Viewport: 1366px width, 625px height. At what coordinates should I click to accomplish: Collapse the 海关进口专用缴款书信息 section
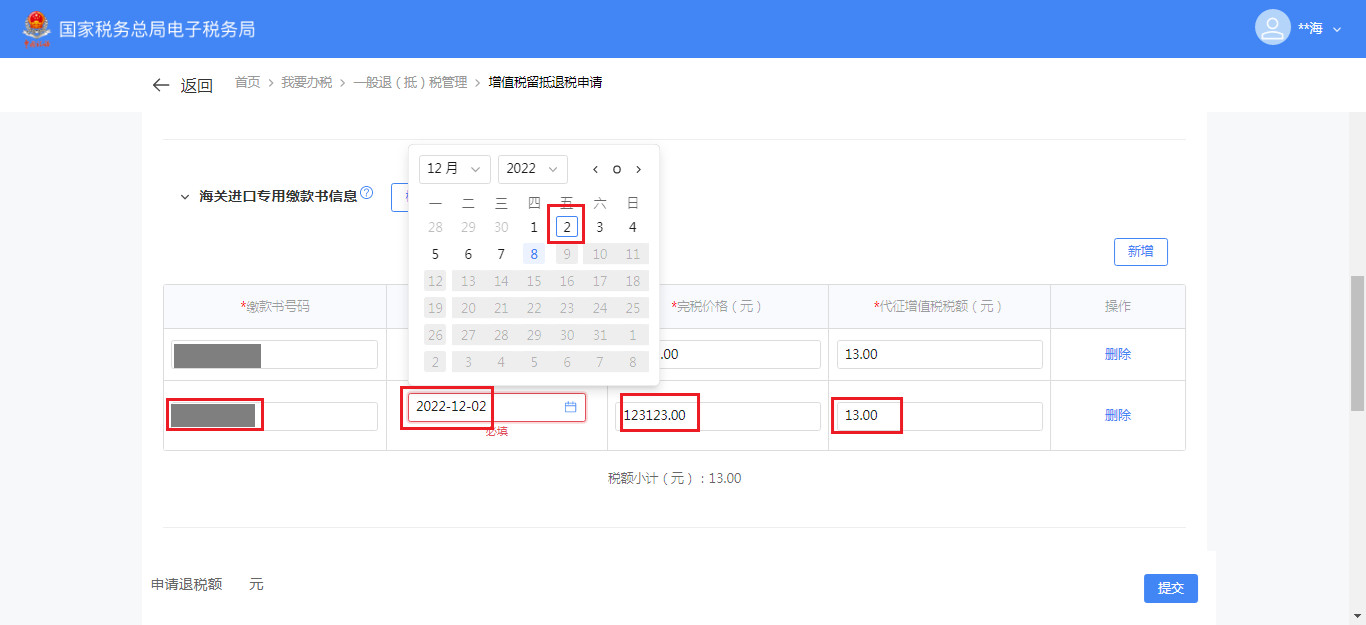tap(184, 197)
